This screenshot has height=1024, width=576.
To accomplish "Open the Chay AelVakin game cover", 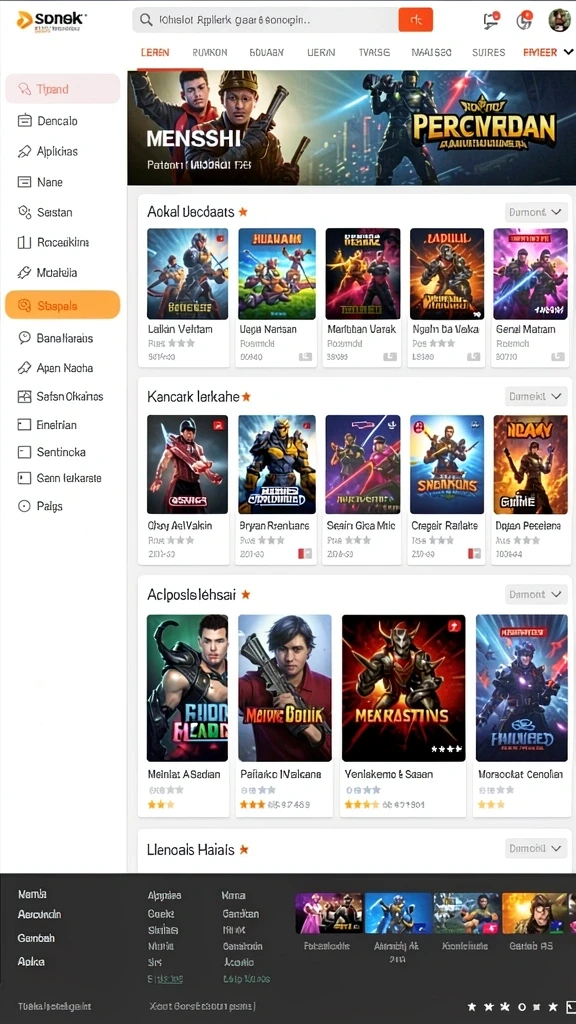I will [x=187, y=464].
